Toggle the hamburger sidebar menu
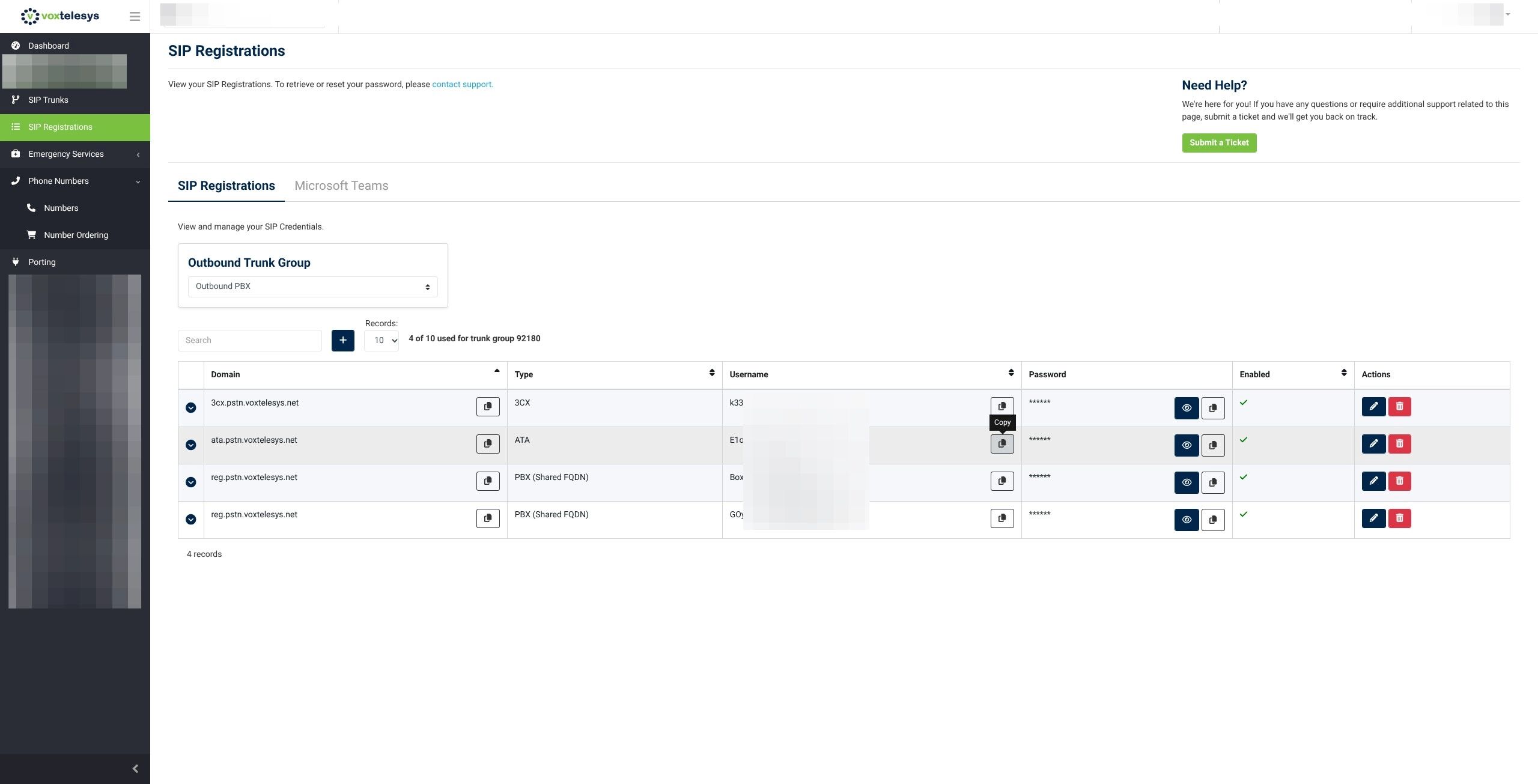 tap(135, 16)
